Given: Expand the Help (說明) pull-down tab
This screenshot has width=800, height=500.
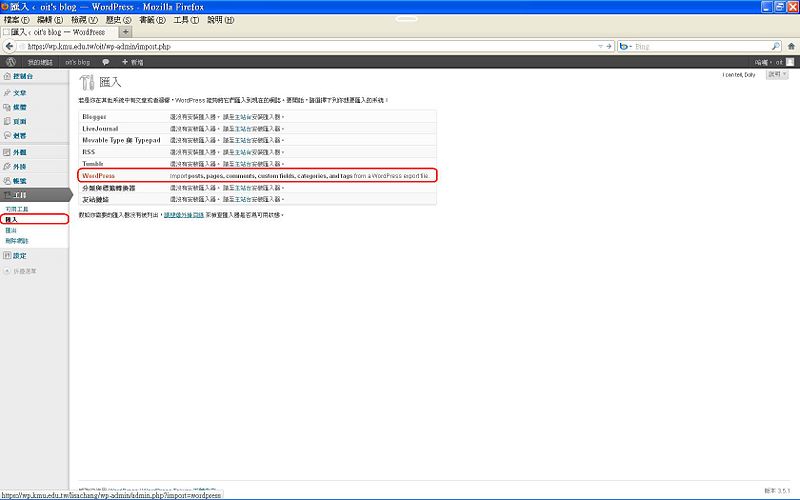Looking at the screenshot, I should tap(777, 74).
